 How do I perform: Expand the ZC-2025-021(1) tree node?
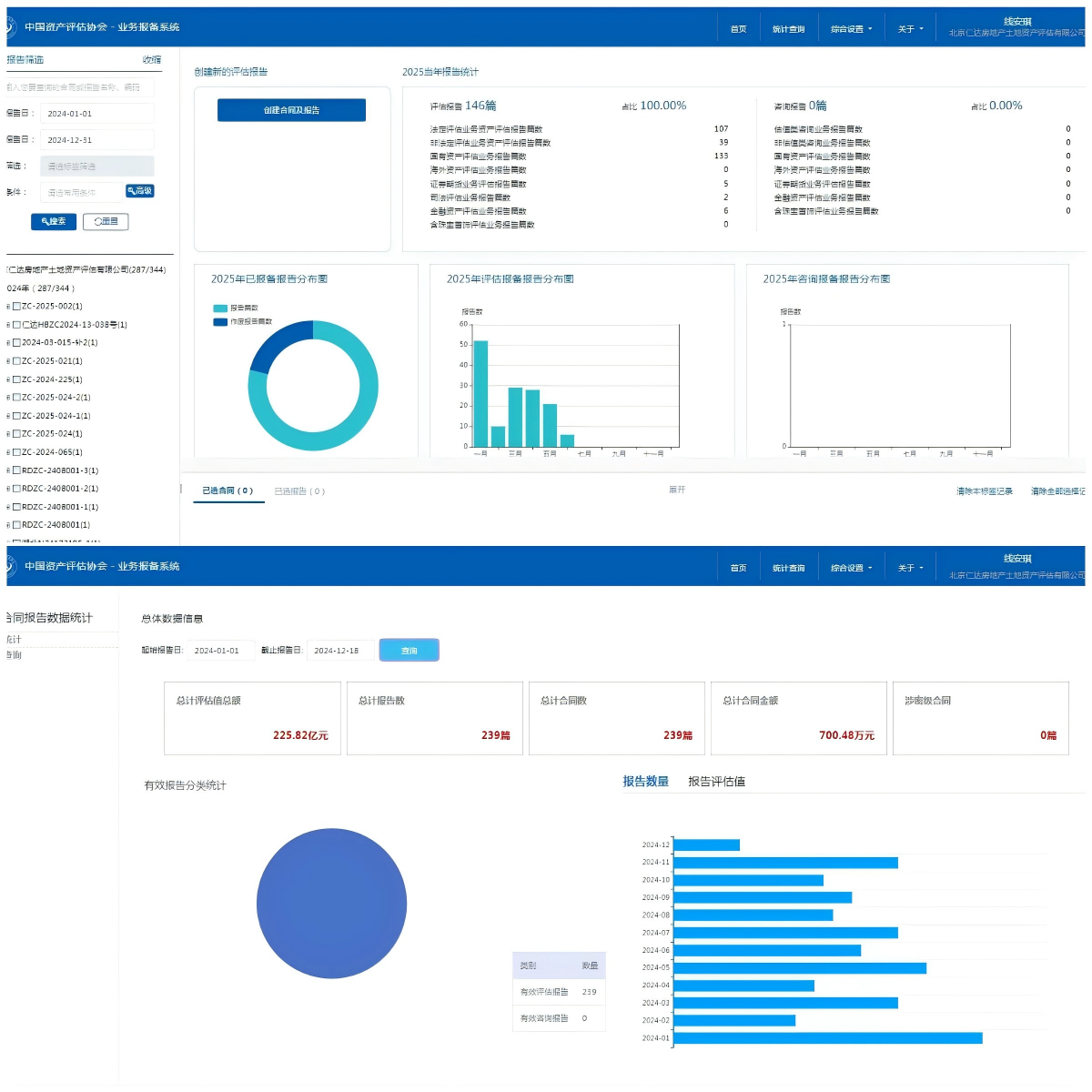8,361
